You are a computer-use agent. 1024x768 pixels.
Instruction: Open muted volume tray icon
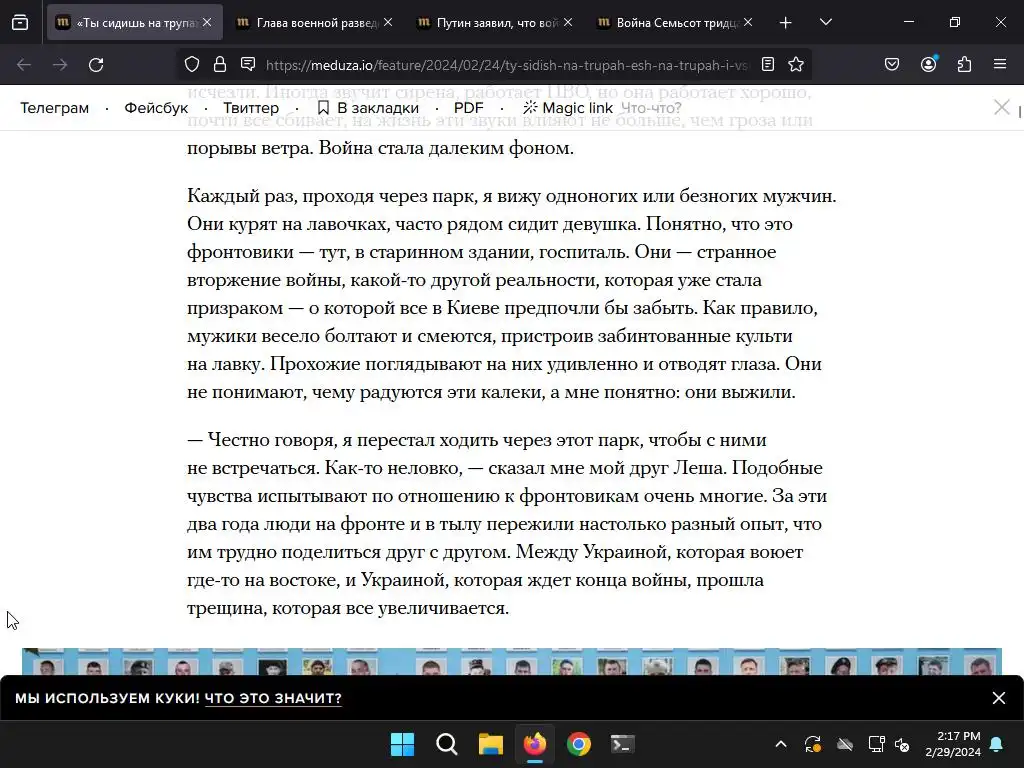[903, 744]
